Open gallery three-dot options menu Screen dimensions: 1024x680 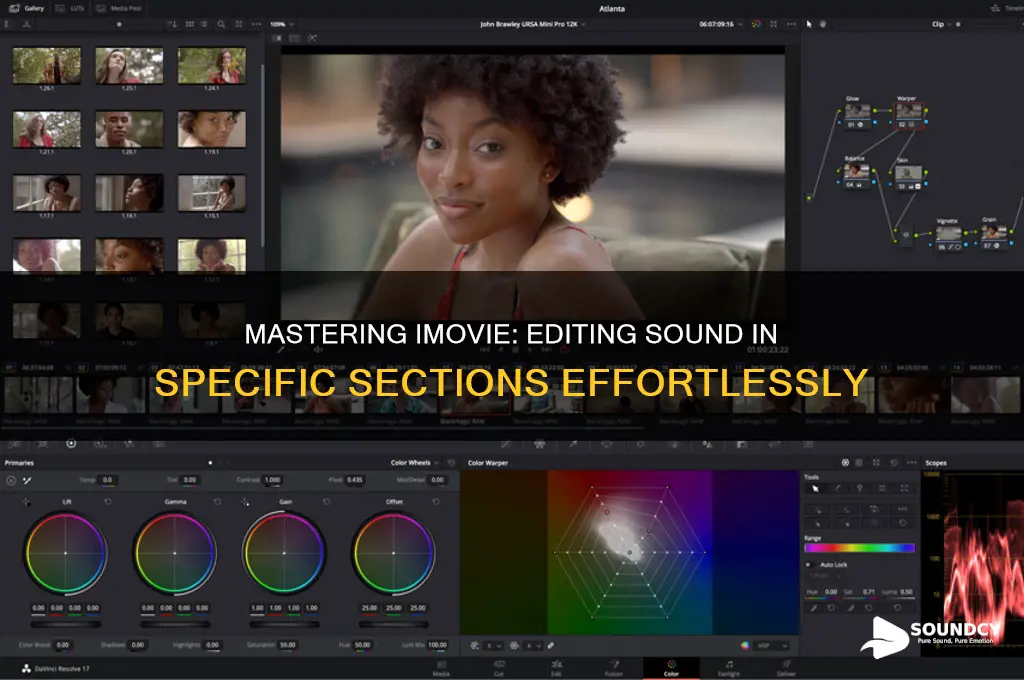click(x=257, y=24)
